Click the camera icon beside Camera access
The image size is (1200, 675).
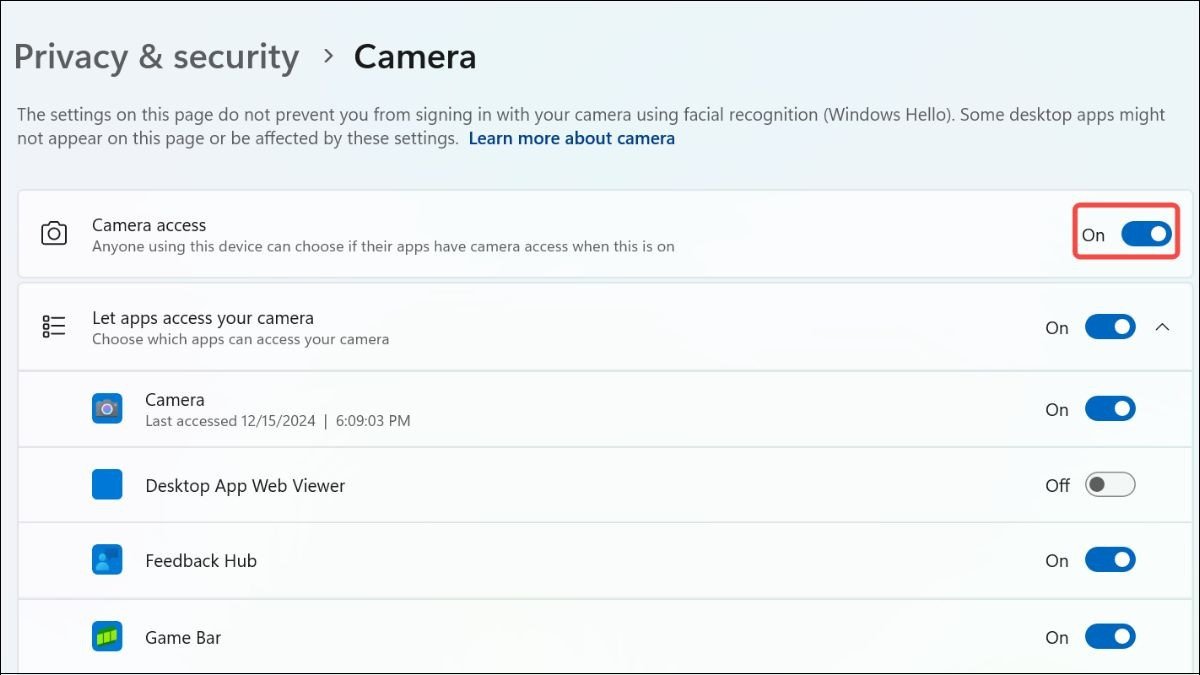pyautogui.click(x=53, y=233)
